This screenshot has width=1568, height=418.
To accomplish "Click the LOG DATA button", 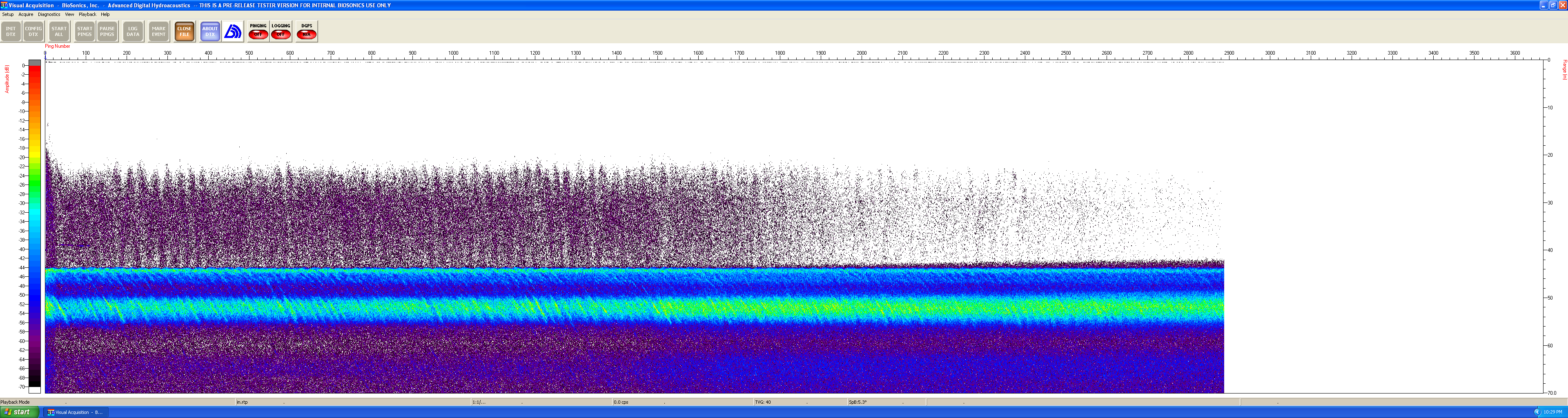I will [133, 32].
